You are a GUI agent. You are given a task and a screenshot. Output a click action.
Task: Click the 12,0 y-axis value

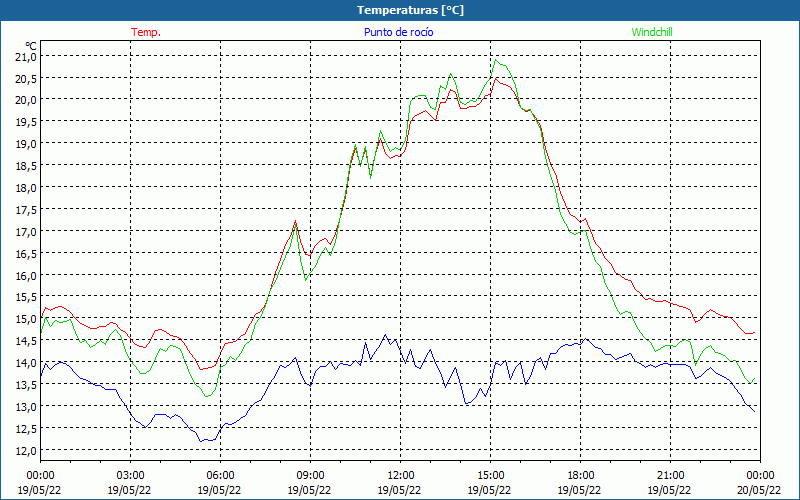point(26,451)
